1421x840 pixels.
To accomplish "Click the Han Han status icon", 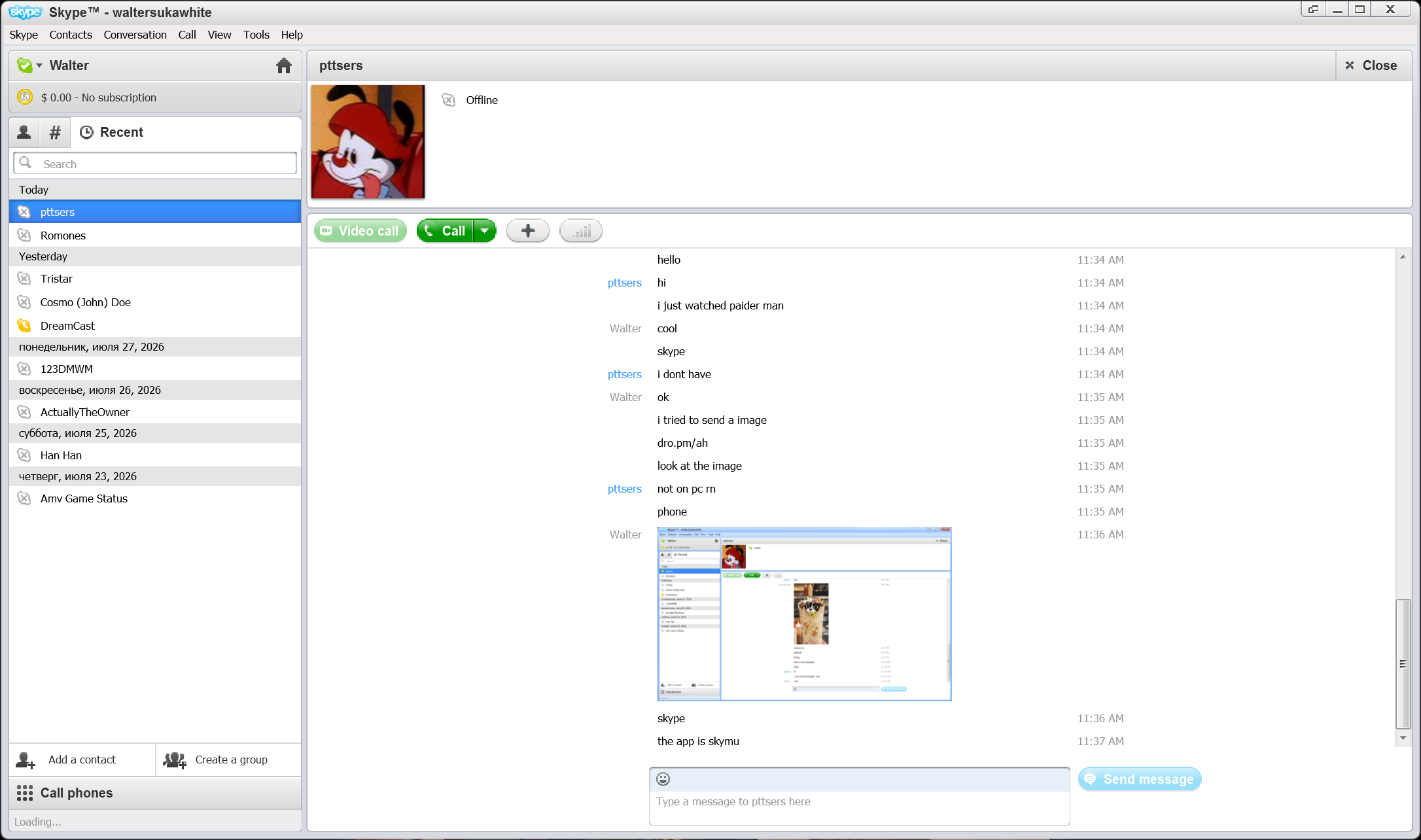I will (24, 455).
